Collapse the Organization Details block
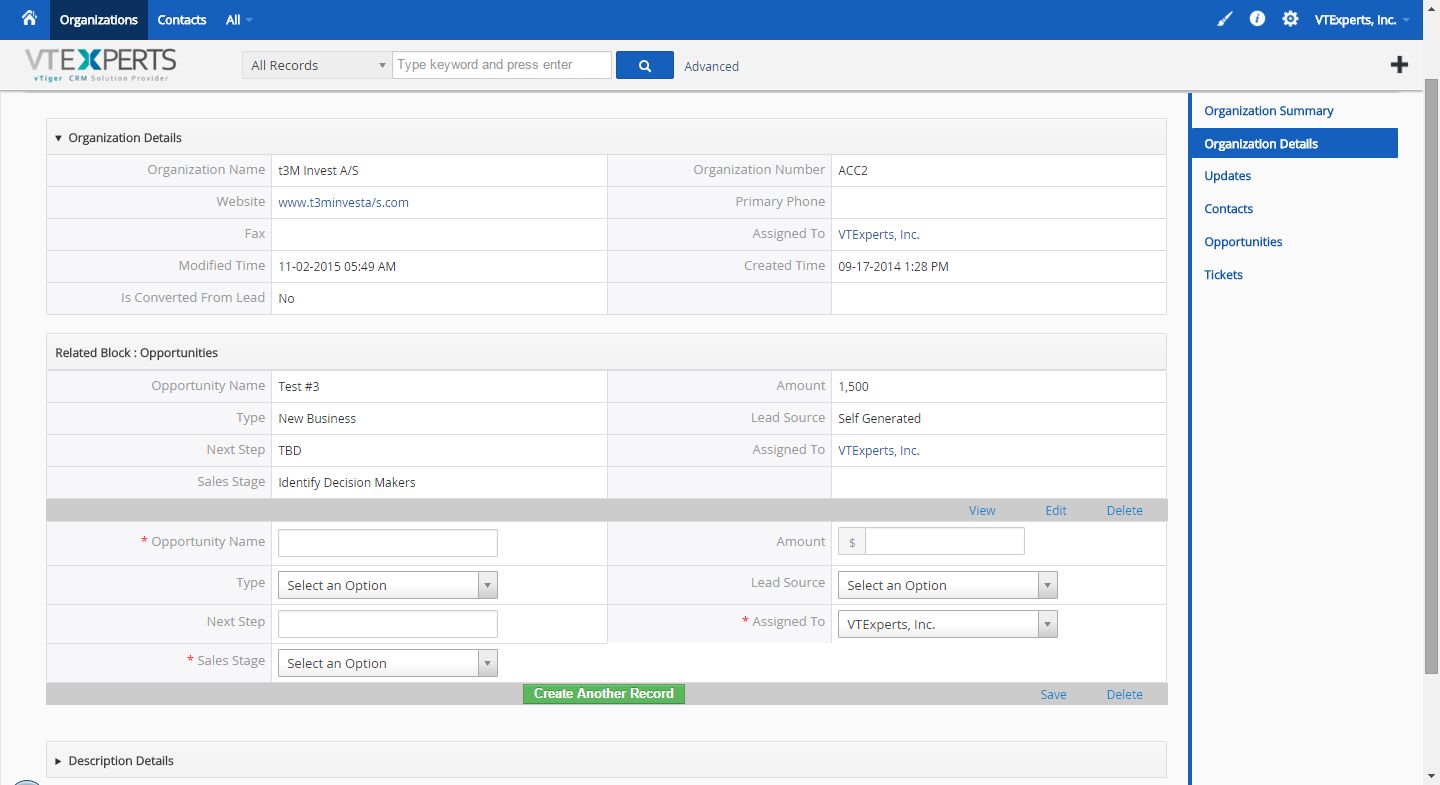Viewport: 1440px width, 785px height. 58,138
